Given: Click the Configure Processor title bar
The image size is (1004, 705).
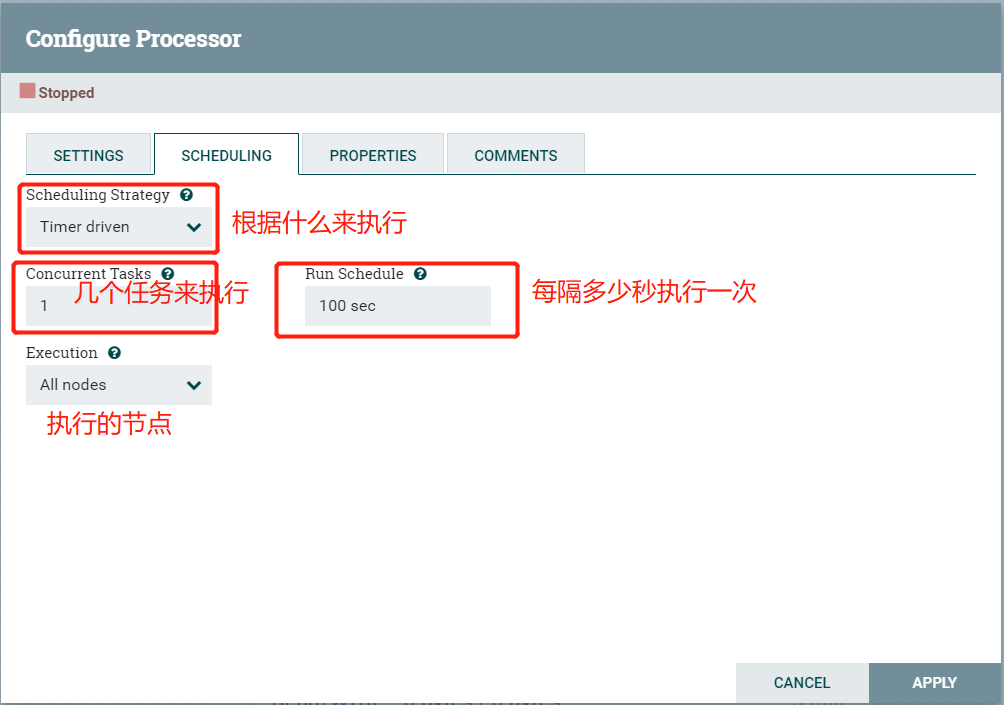Looking at the screenshot, I should click(135, 38).
